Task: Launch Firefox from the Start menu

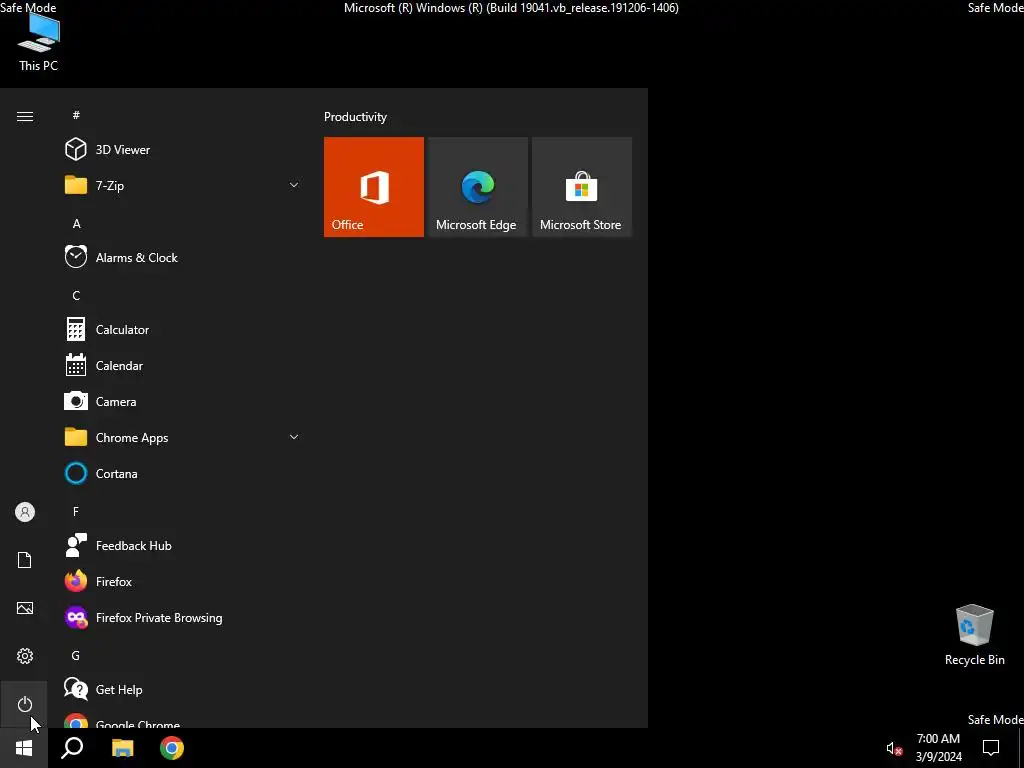Action: coord(182,581)
